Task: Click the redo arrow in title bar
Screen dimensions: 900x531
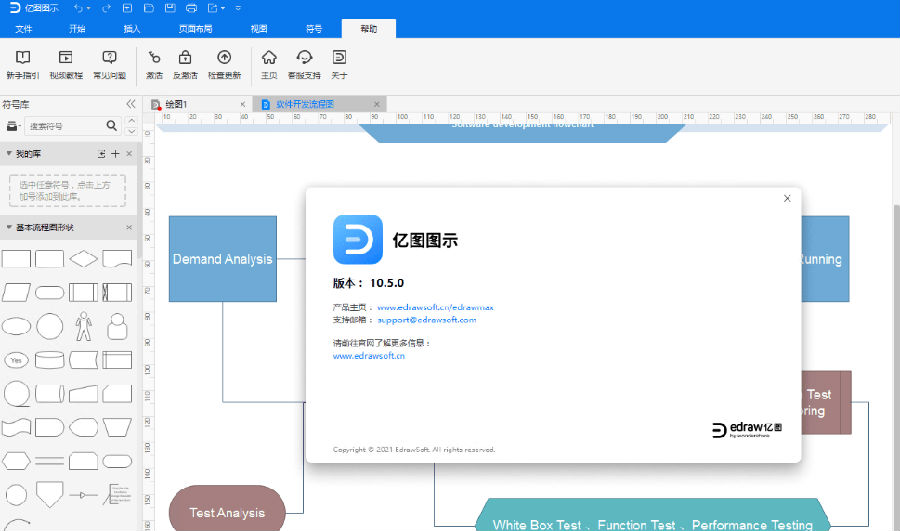Action: [106, 8]
